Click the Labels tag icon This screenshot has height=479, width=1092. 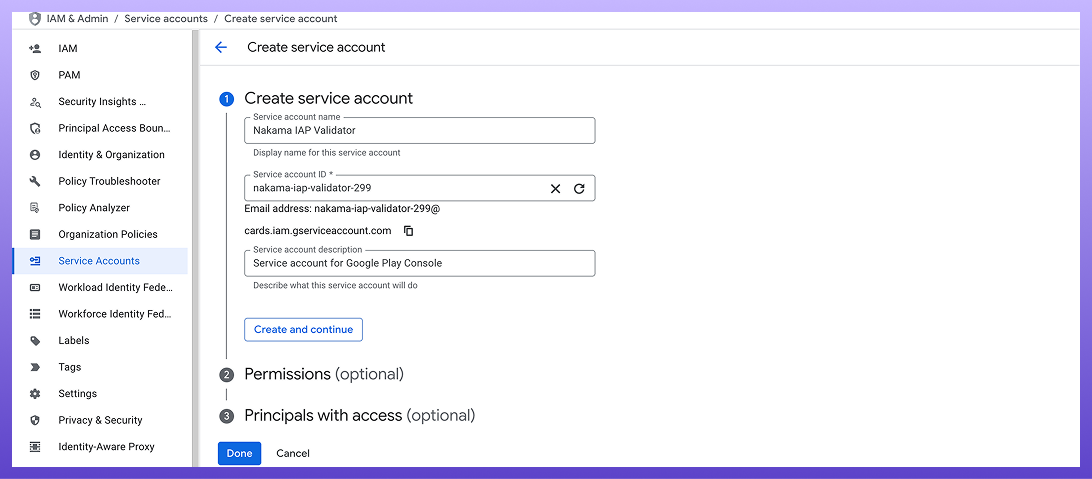pos(35,340)
